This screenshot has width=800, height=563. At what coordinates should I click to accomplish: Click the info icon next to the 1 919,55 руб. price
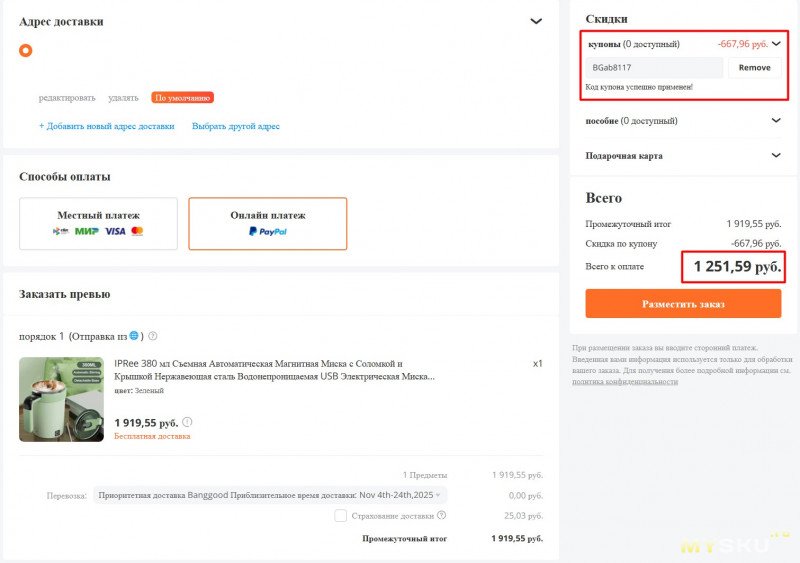tap(187, 422)
